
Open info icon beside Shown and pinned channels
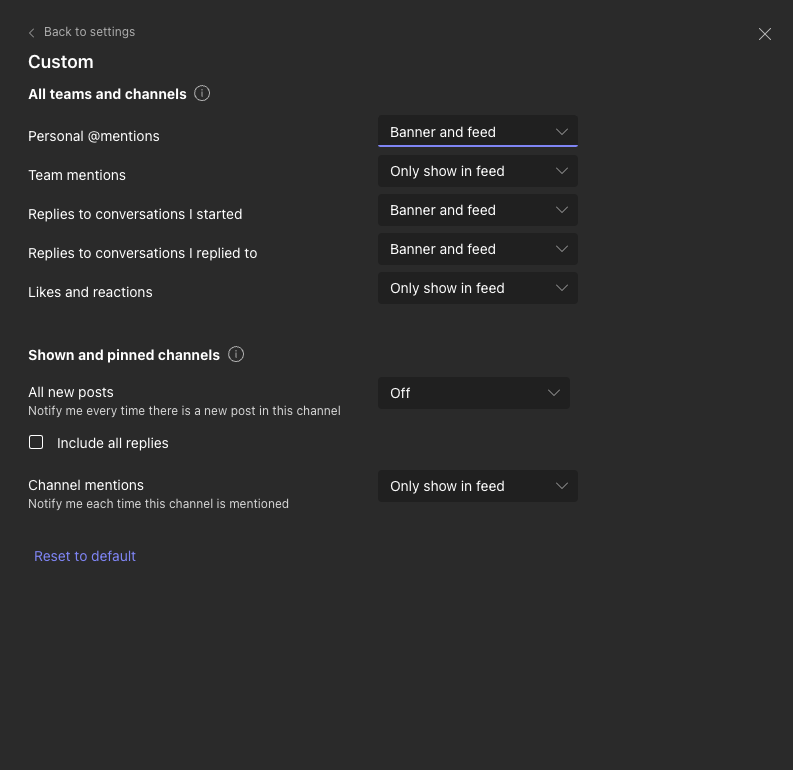click(236, 354)
